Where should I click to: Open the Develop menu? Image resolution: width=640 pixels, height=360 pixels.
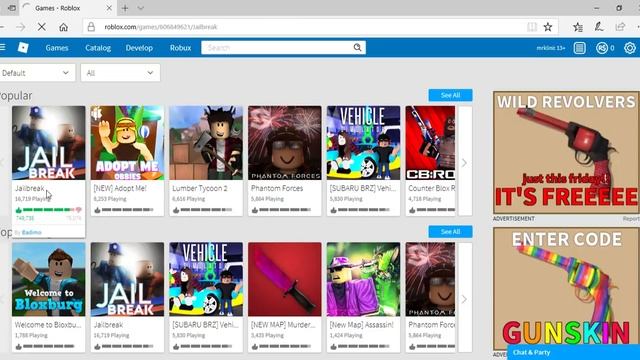click(139, 48)
